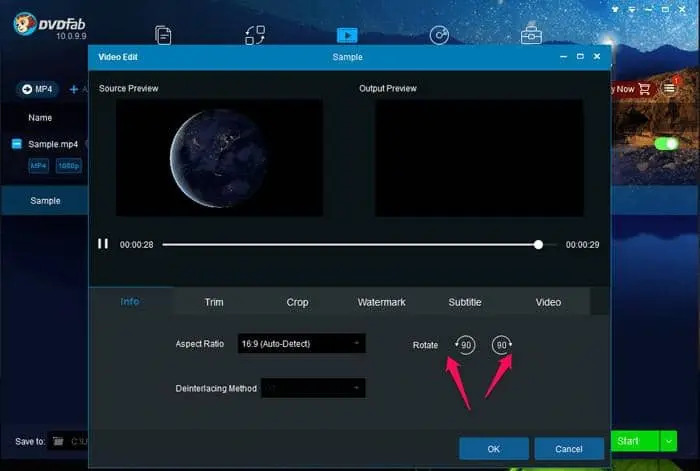Rotate video 90 degrees clockwise
This screenshot has width=700, height=471.
pyautogui.click(x=501, y=345)
